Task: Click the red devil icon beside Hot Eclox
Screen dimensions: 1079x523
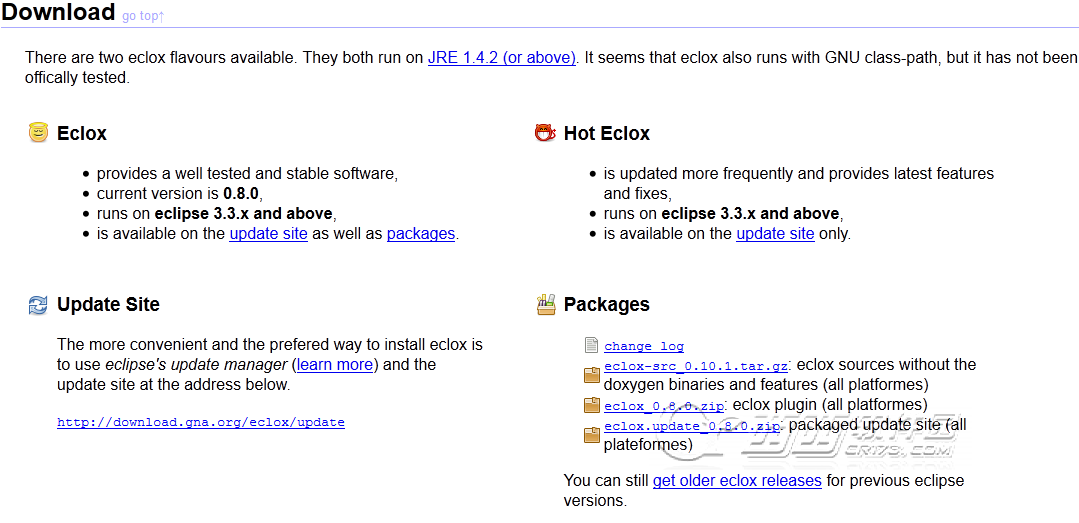Action: tap(545, 133)
